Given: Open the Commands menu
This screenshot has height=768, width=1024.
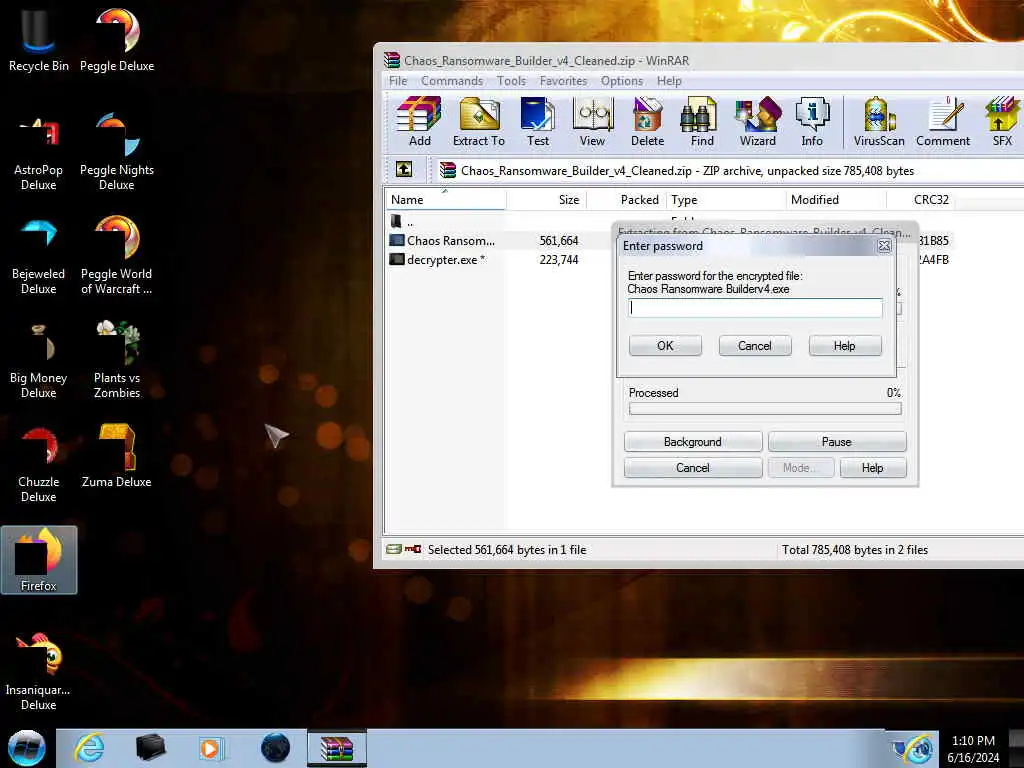Looking at the screenshot, I should pos(452,81).
